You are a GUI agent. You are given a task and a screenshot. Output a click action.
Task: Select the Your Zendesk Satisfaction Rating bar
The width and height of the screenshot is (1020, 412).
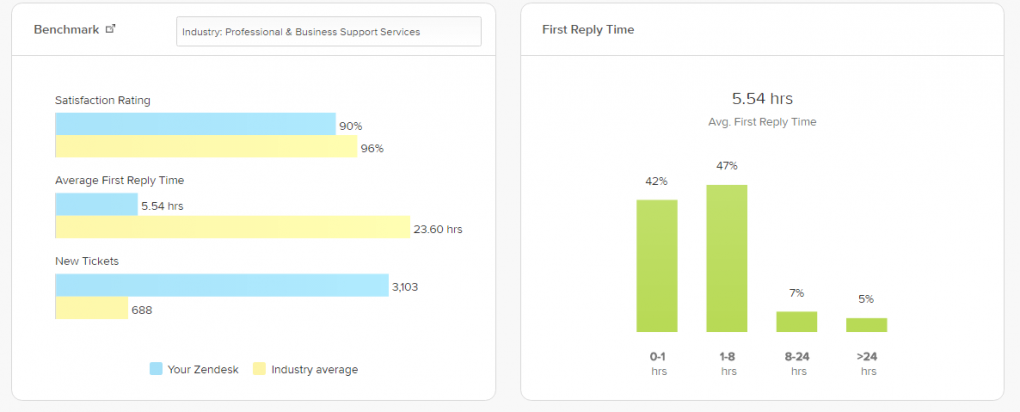coord(195,124)
